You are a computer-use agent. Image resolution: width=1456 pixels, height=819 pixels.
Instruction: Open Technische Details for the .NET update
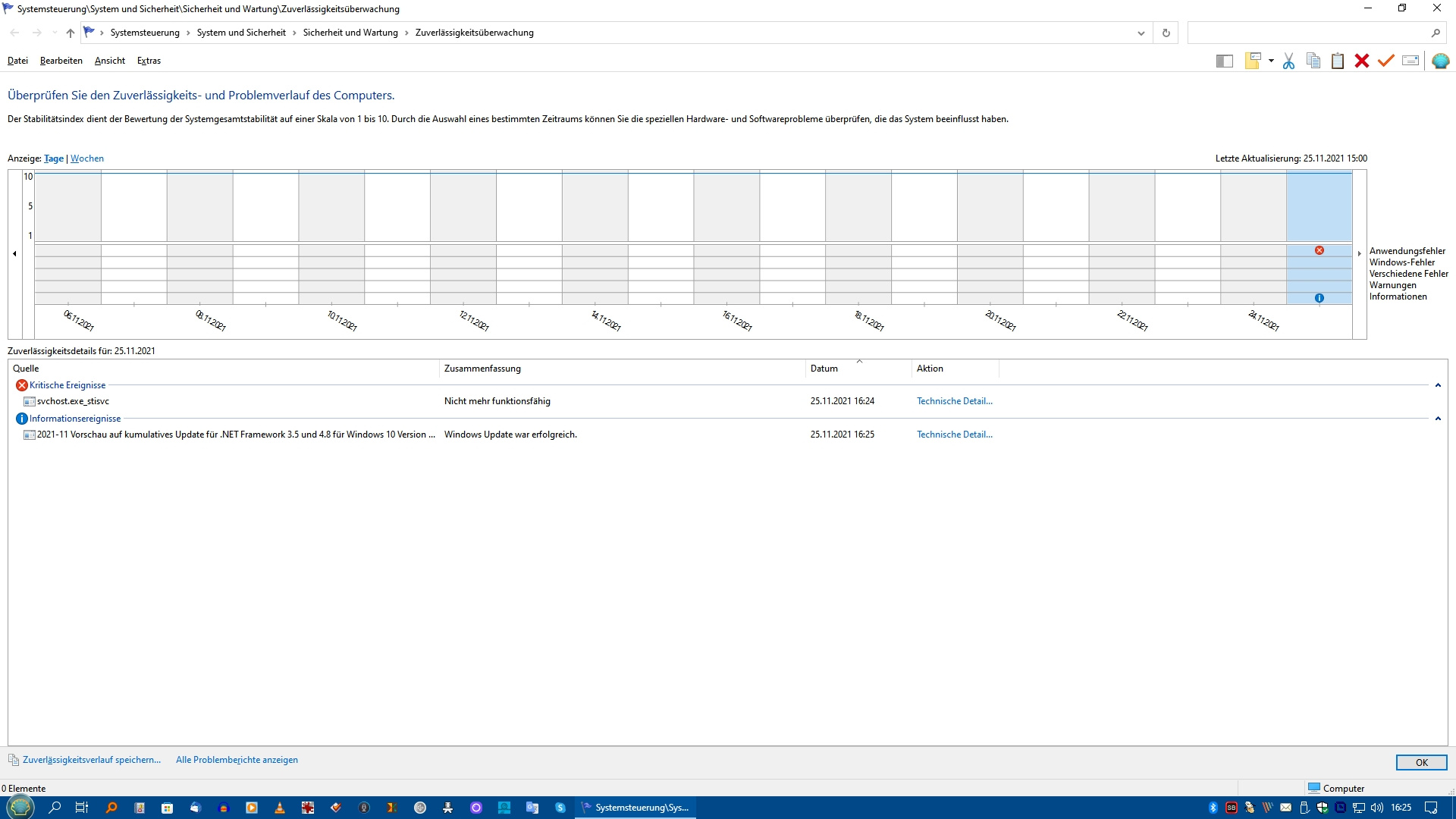pos(955,435)
